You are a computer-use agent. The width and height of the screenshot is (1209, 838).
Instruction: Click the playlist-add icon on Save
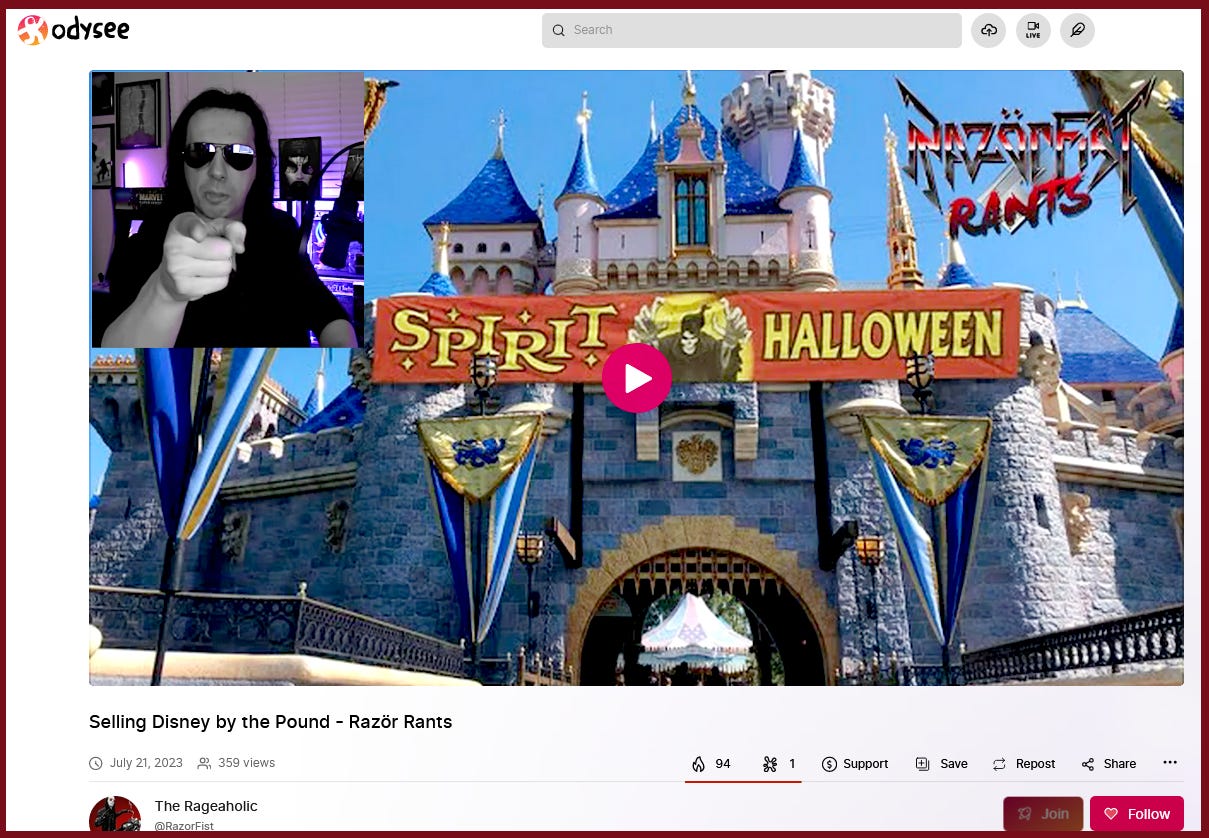tap(922, 764)
